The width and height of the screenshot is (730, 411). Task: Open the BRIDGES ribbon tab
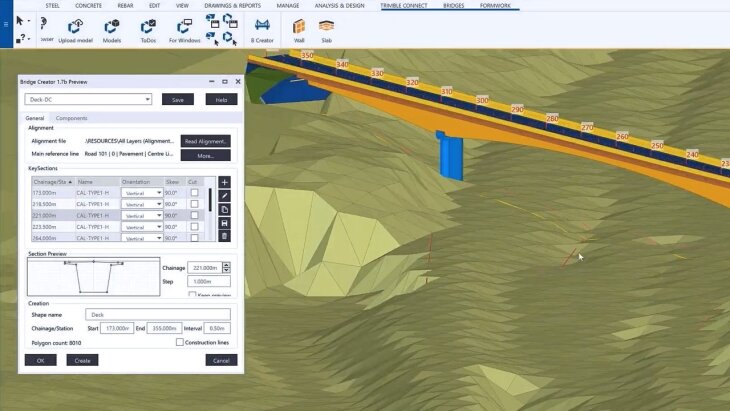tap(453, 6)
